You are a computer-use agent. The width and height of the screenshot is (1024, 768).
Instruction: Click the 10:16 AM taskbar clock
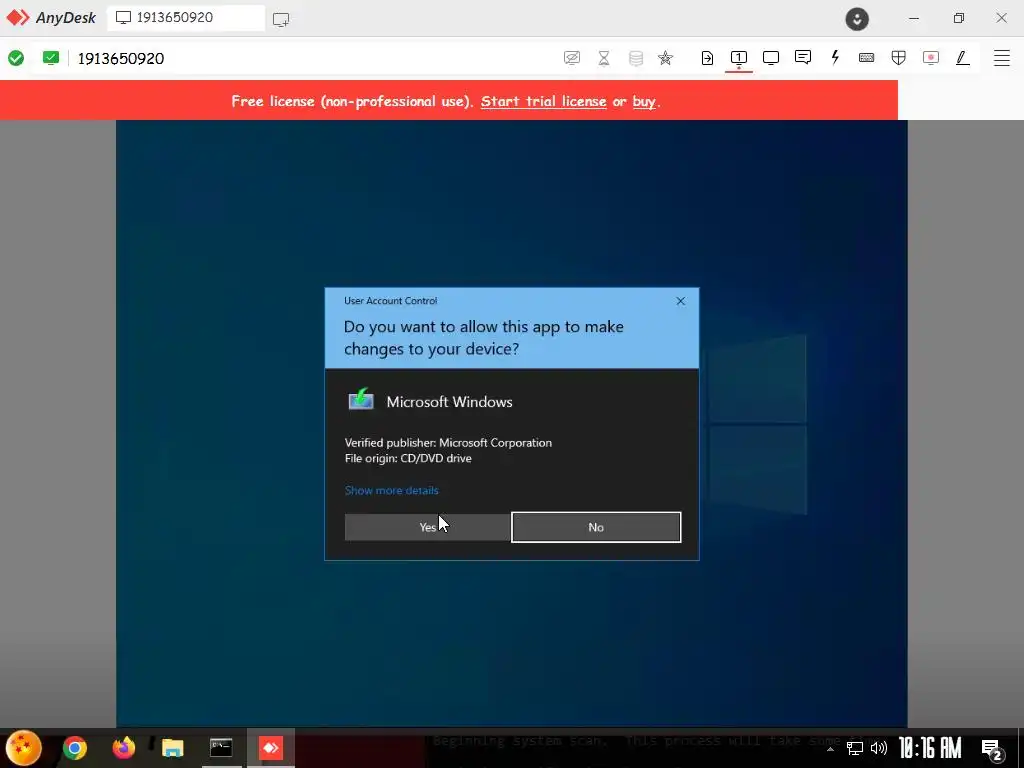[x=930, y=748]
